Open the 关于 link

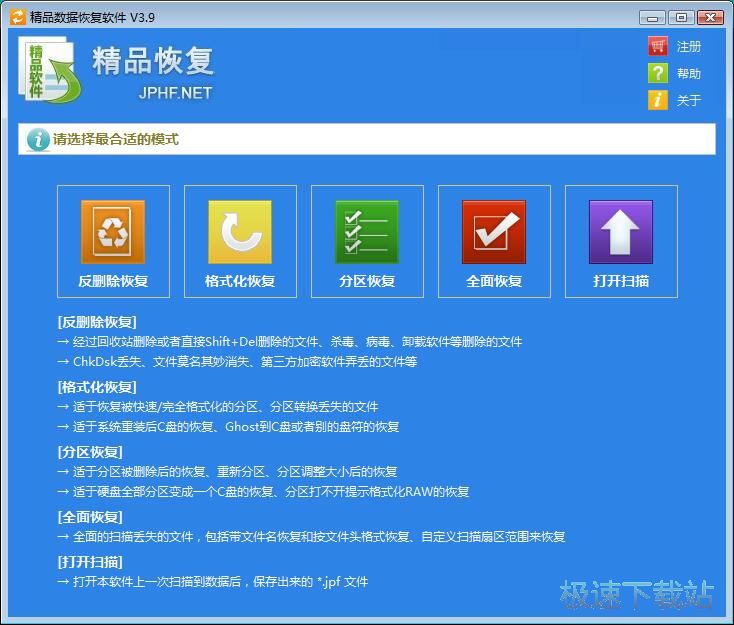[689, 100]
